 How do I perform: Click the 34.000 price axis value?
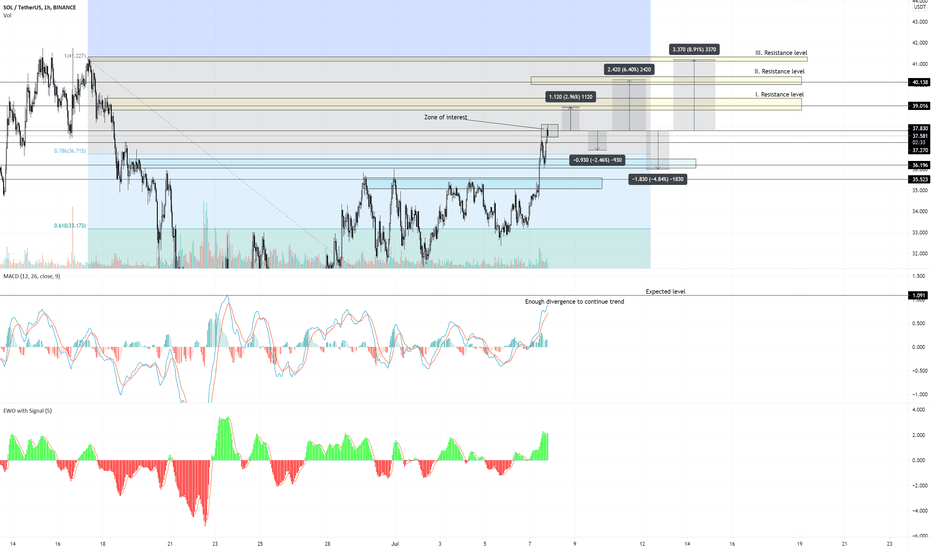point(920,212)
